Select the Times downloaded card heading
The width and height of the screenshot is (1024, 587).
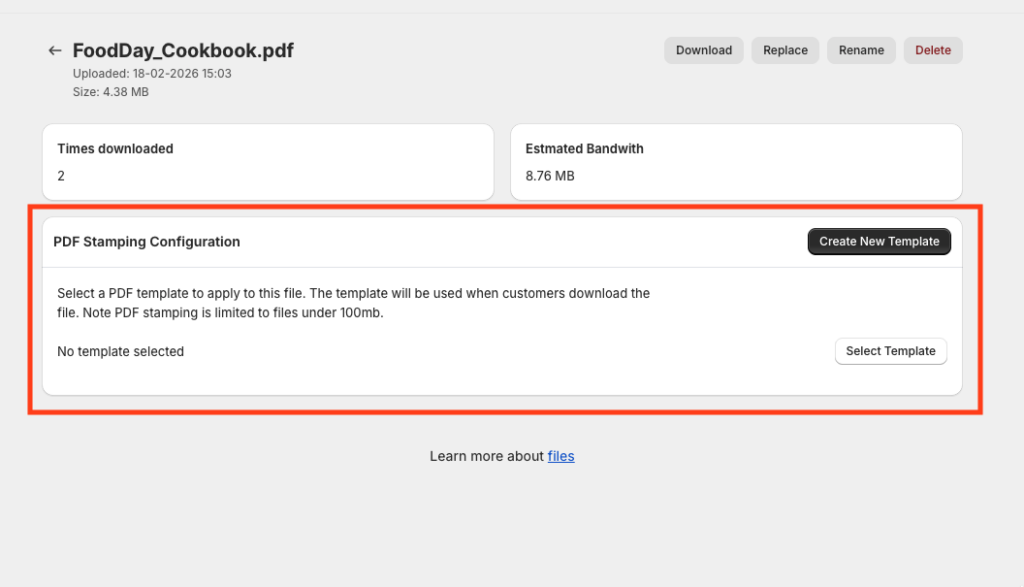tap(115, 149)
